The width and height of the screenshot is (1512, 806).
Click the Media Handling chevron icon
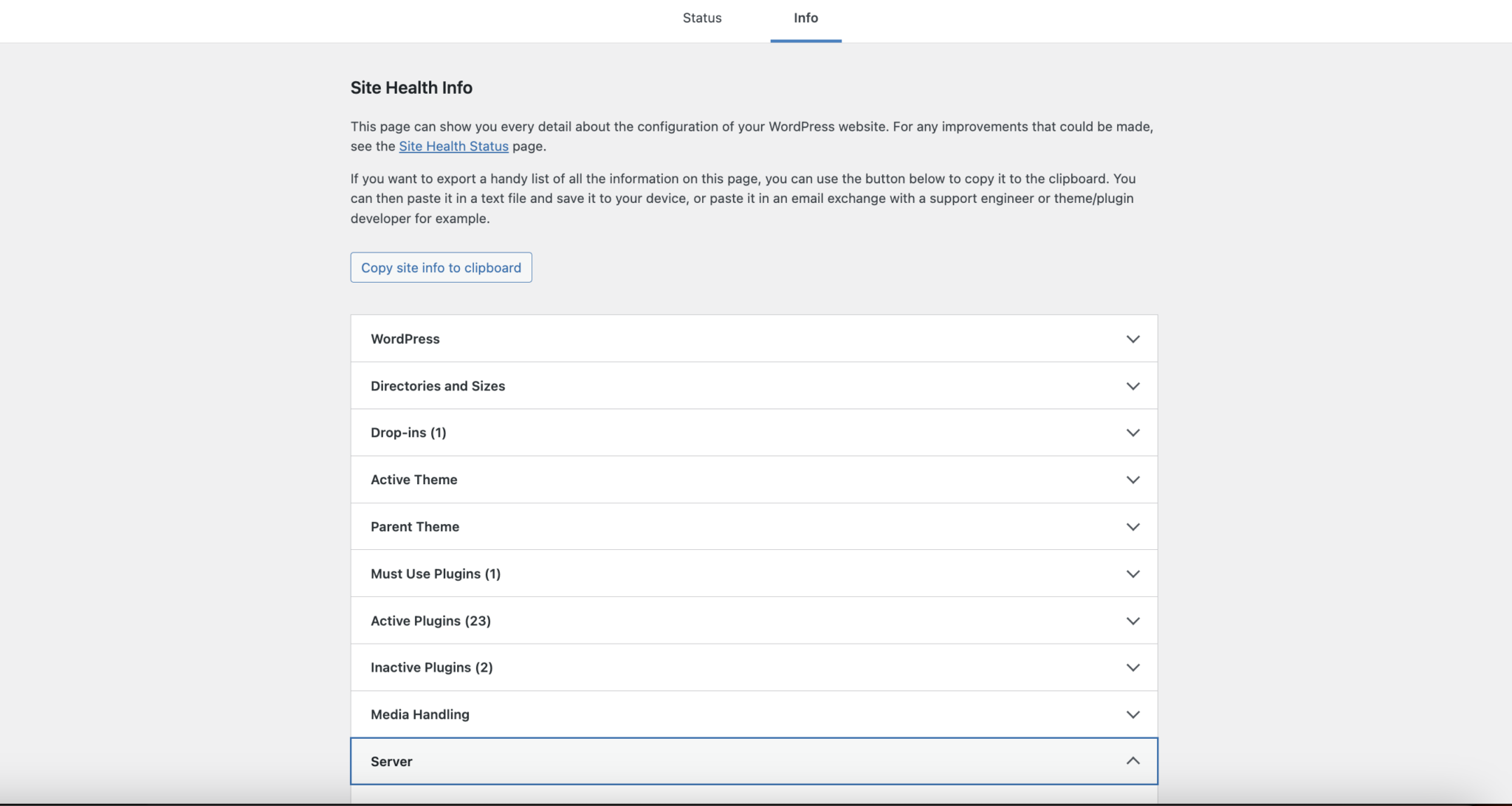pyautogui.click(x=1133, y=714)
